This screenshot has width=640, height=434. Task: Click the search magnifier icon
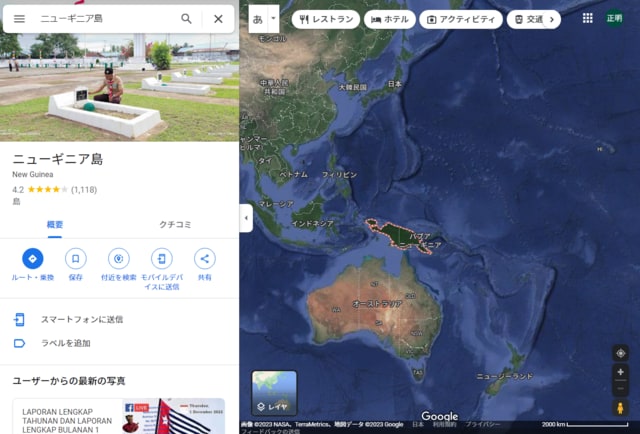tap(186, 19)
